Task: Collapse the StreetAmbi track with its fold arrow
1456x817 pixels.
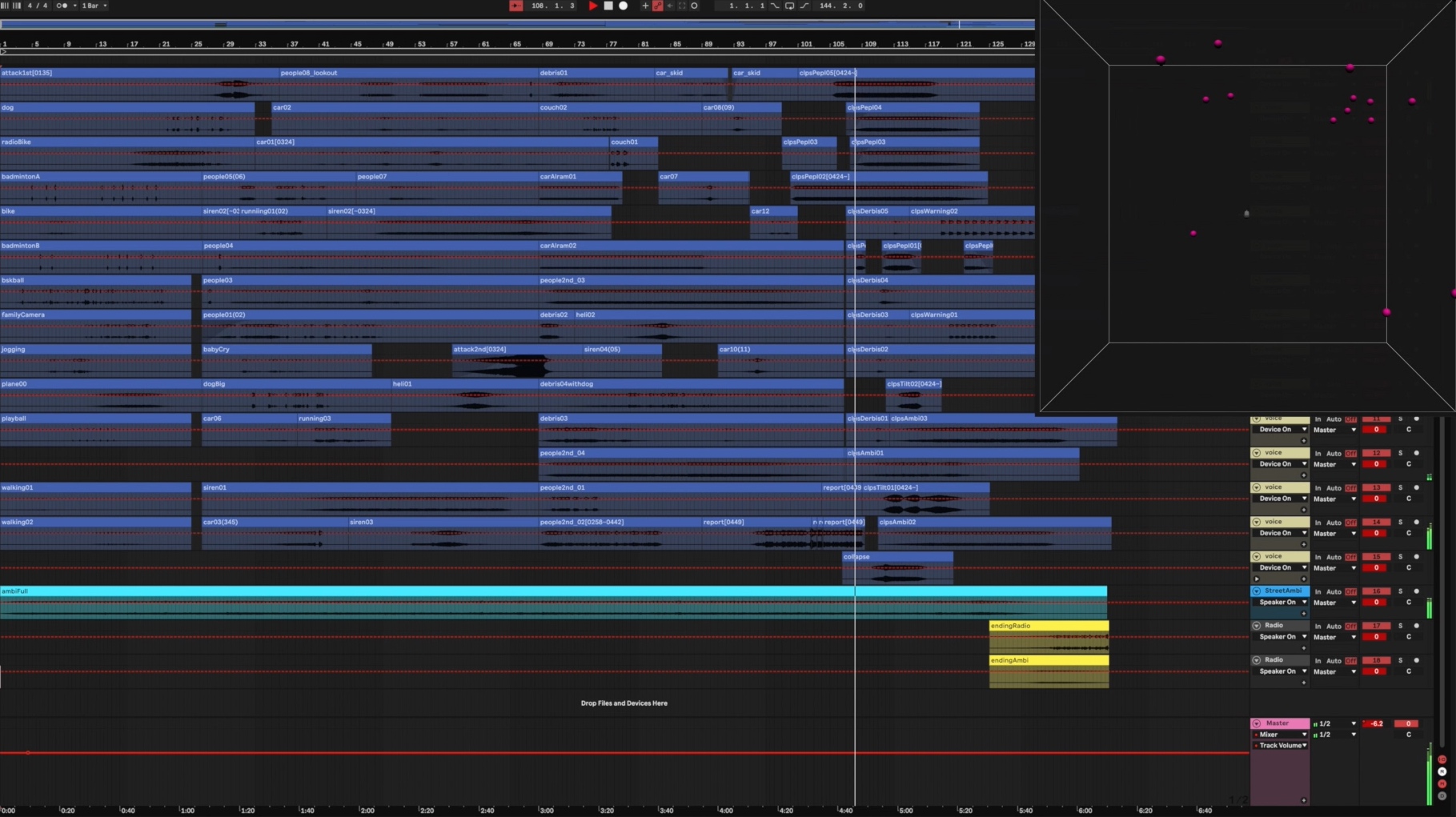Action: (1257, 591)
